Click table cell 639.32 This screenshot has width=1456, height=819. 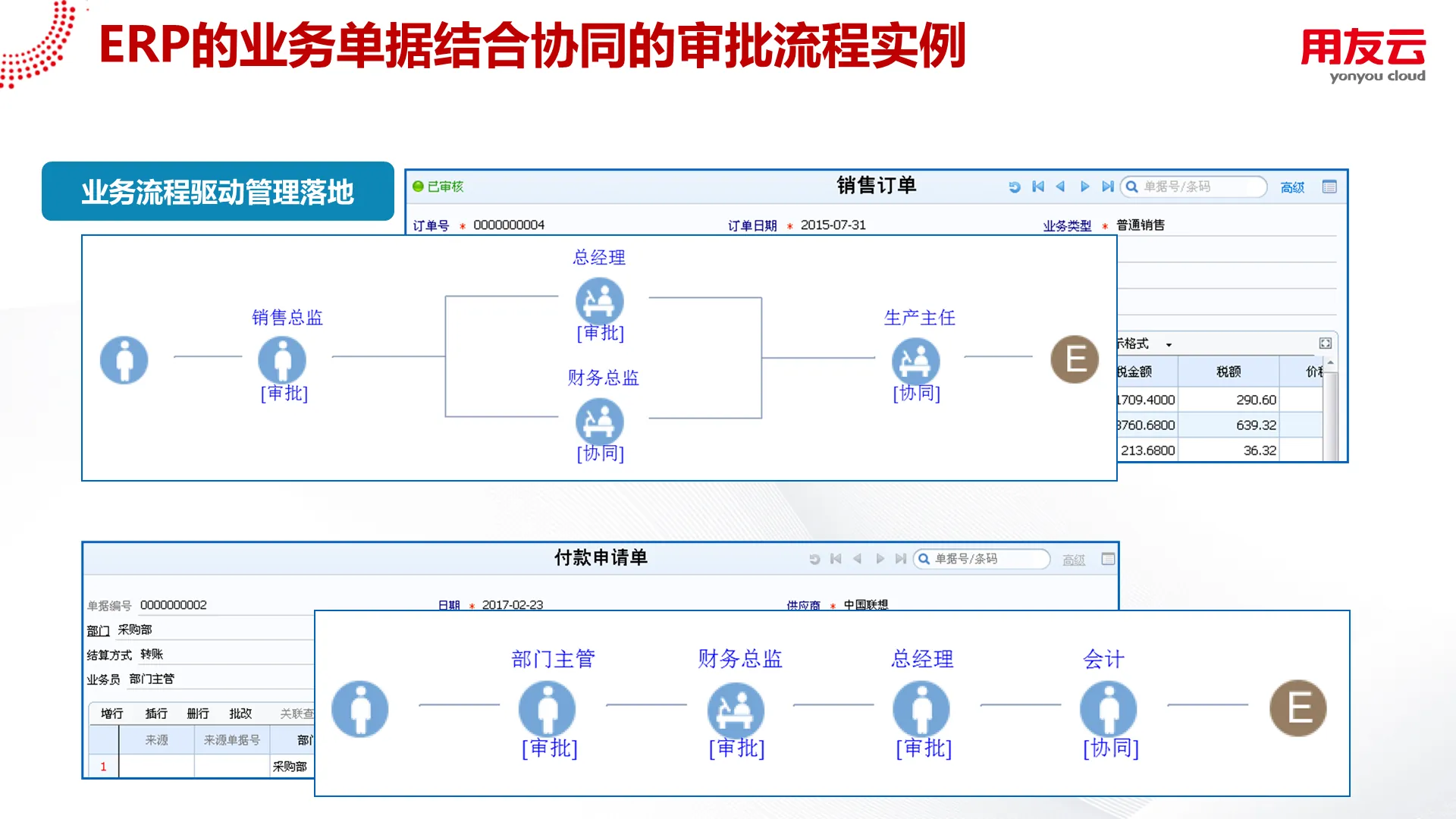[1228, 425]
